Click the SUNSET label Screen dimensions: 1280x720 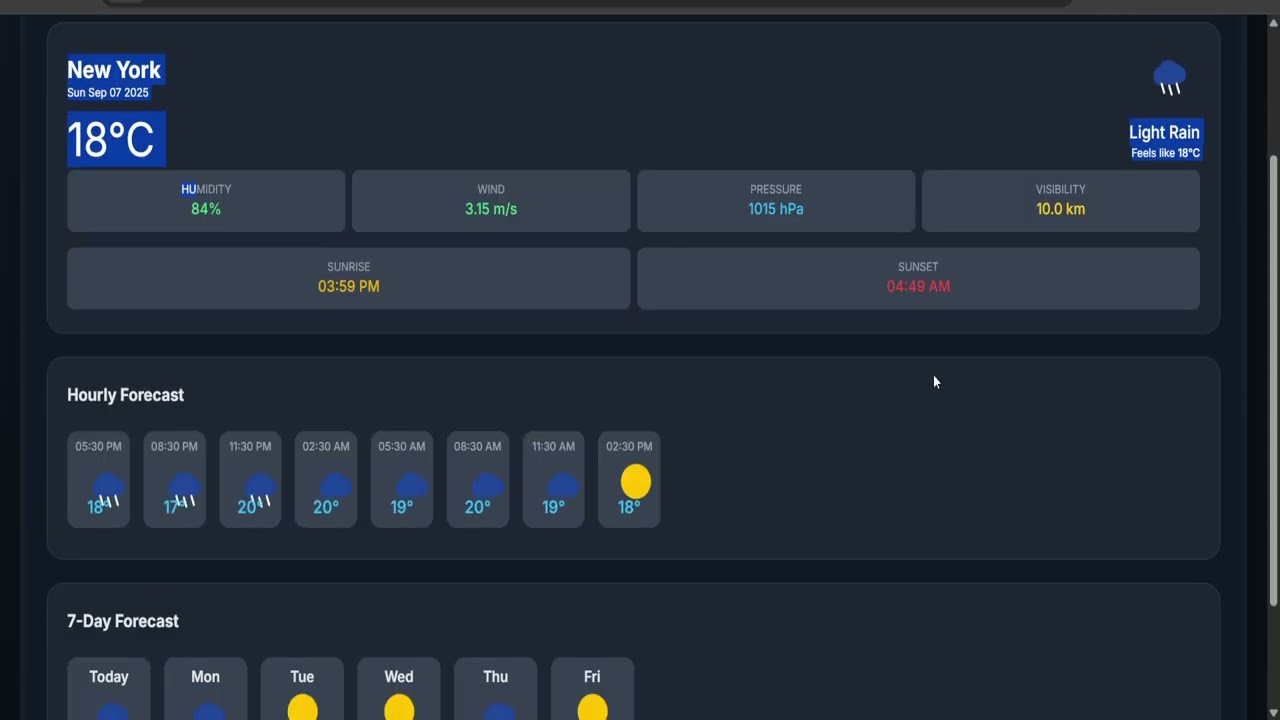point(918,267)
